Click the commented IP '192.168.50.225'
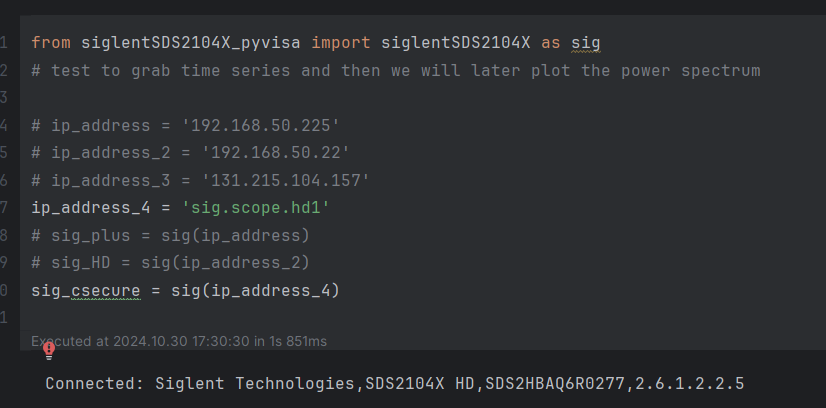Image resolution: width=826 pixels, height=408 pixels. tap(260, 126)
